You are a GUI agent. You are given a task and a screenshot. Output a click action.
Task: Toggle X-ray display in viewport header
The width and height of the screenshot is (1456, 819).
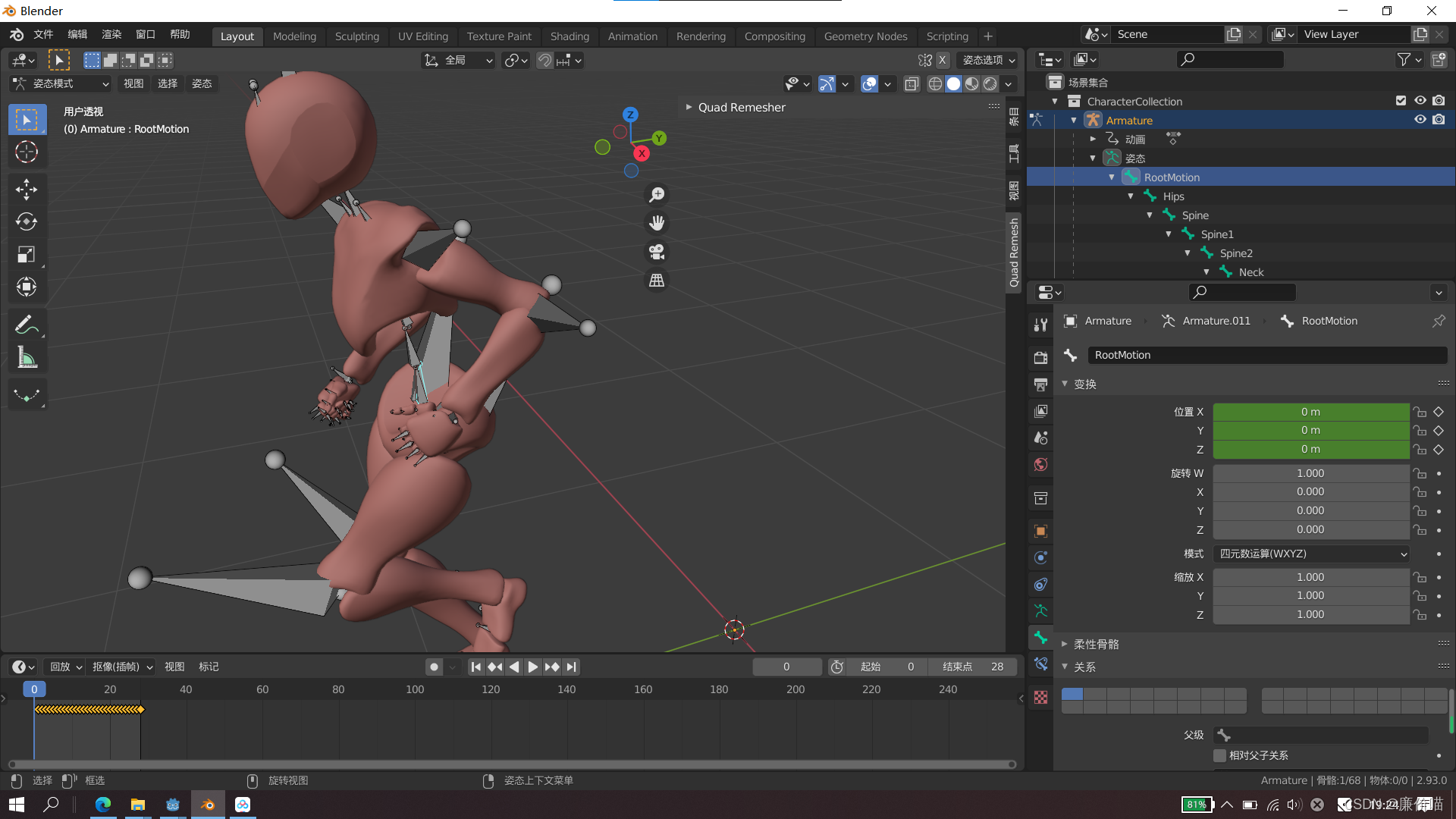pos(912,84)
